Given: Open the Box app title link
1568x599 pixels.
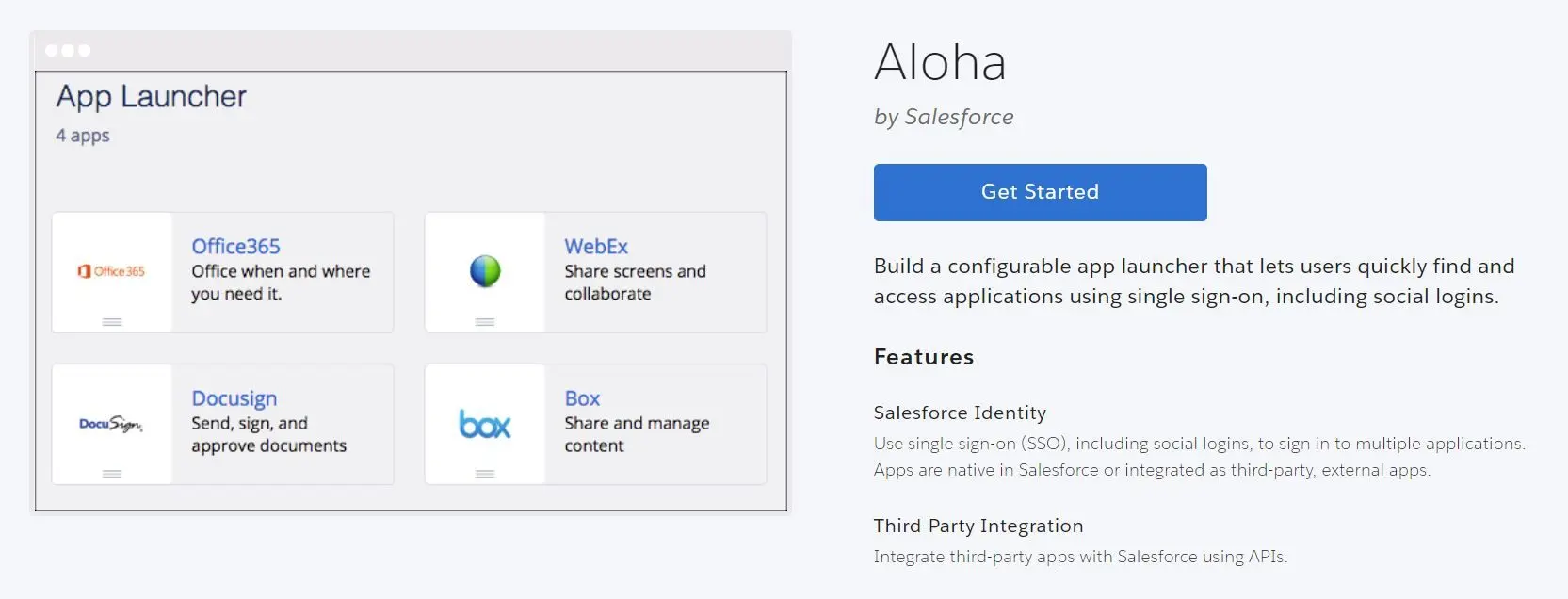Looking at the screenshot, I should pyautogui.click(x=582, y=398).
